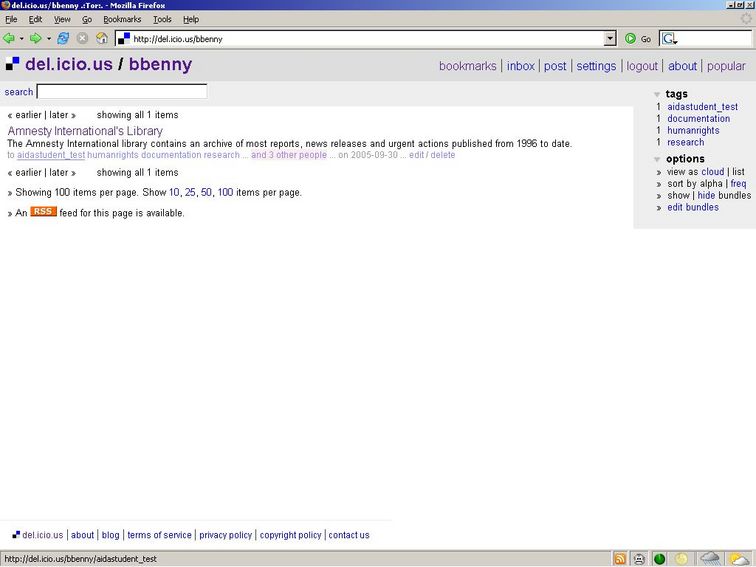756x567 pixels.
Task: Click the green circle status bar icon
Action: tap(660, 559)
